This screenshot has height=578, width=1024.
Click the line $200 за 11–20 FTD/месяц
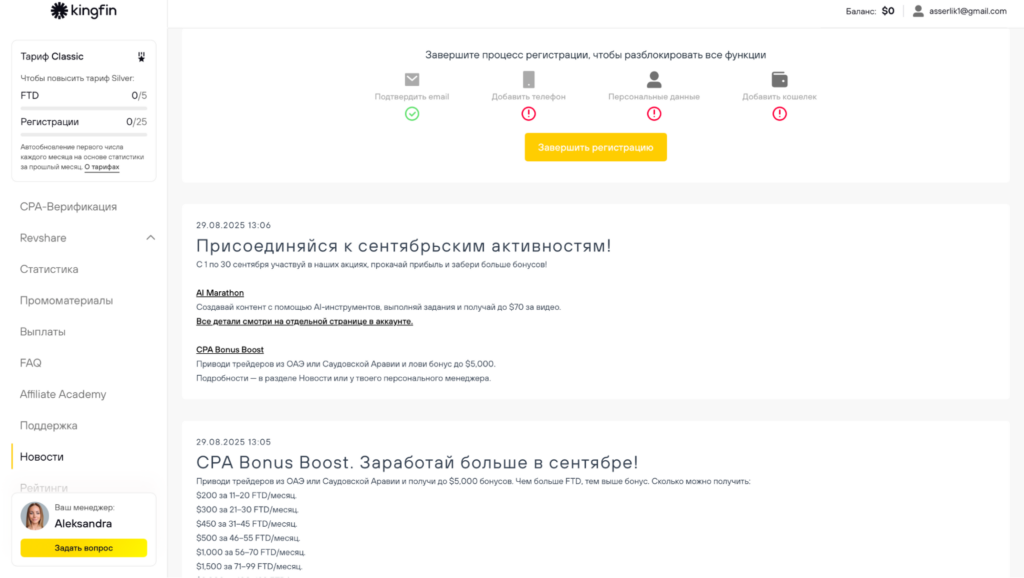tap(246, 496)
